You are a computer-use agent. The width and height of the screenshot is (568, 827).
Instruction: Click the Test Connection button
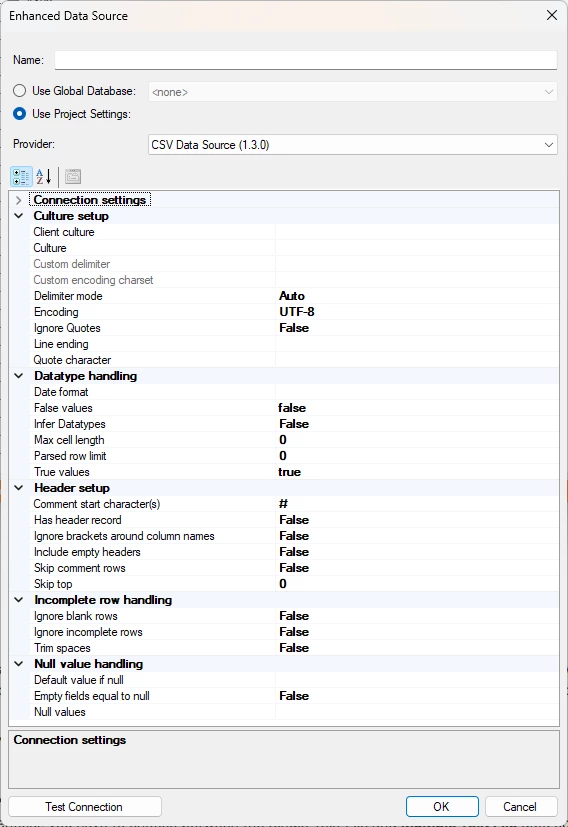[85, 806]
